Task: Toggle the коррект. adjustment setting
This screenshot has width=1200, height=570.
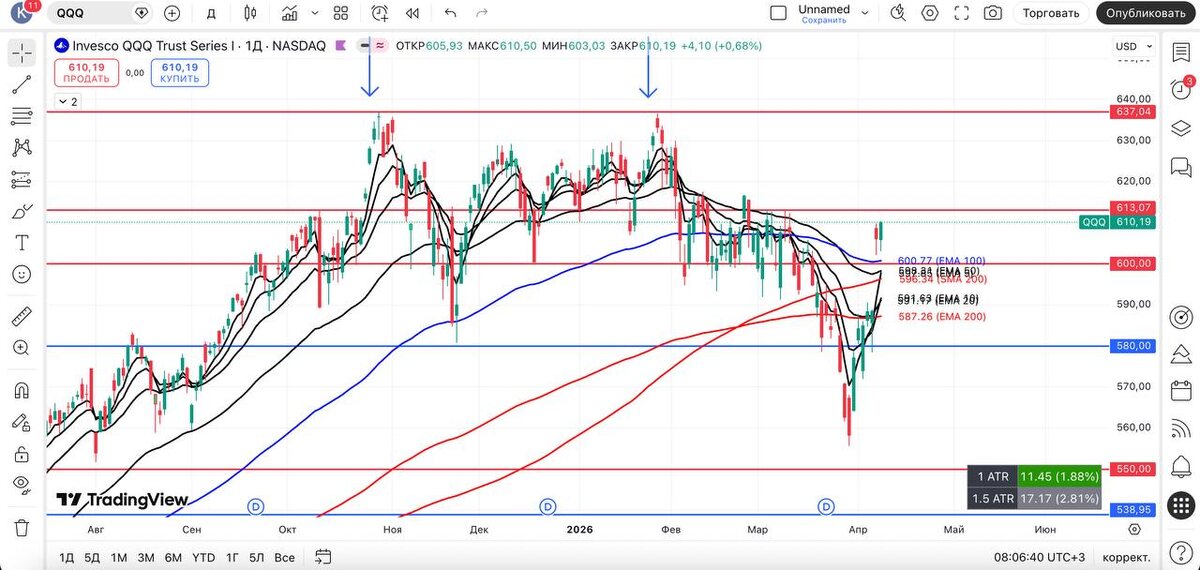Action: point(1125,557)
